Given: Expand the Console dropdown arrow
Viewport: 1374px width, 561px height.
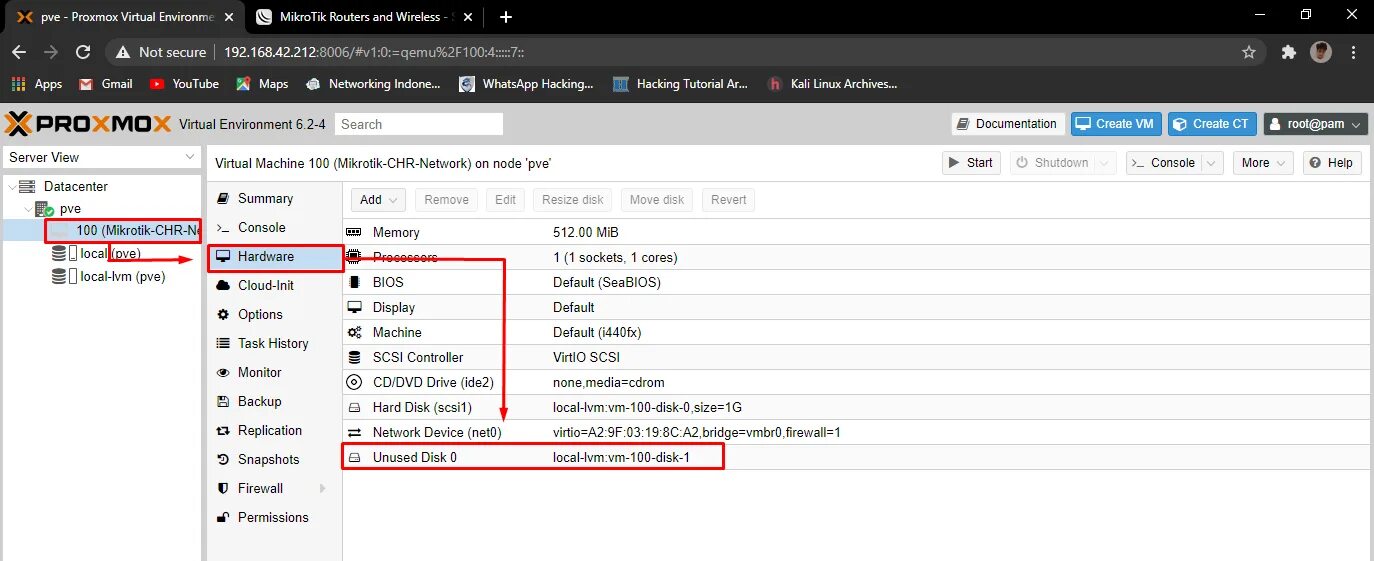Looking at the screenshot, I should pyautogui.click(x=1212, y=163).
